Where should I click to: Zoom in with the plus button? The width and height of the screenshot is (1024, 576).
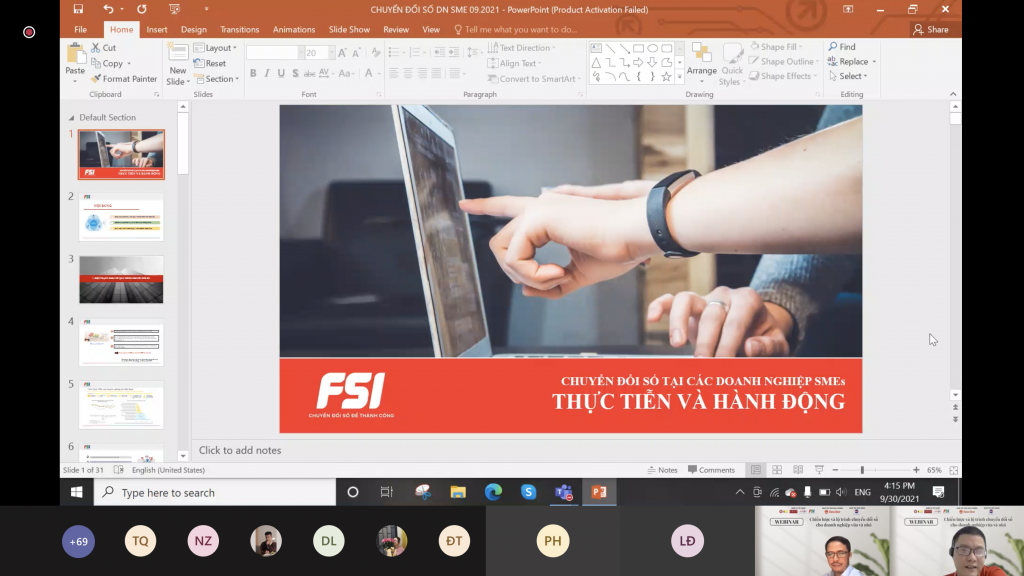coord(916,470)
